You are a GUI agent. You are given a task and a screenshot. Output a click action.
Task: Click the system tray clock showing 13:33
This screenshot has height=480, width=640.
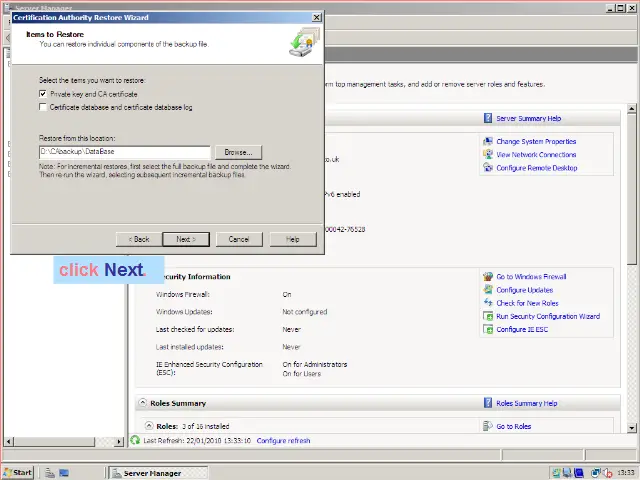(625, 473)
